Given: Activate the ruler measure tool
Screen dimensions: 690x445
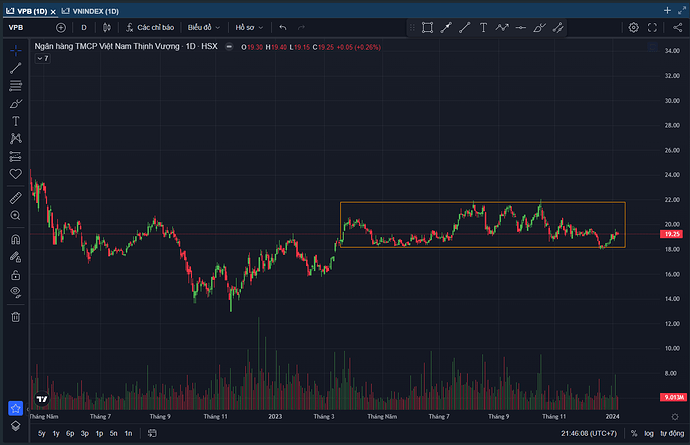Looking at the screenshot, I should click(15, 198).
